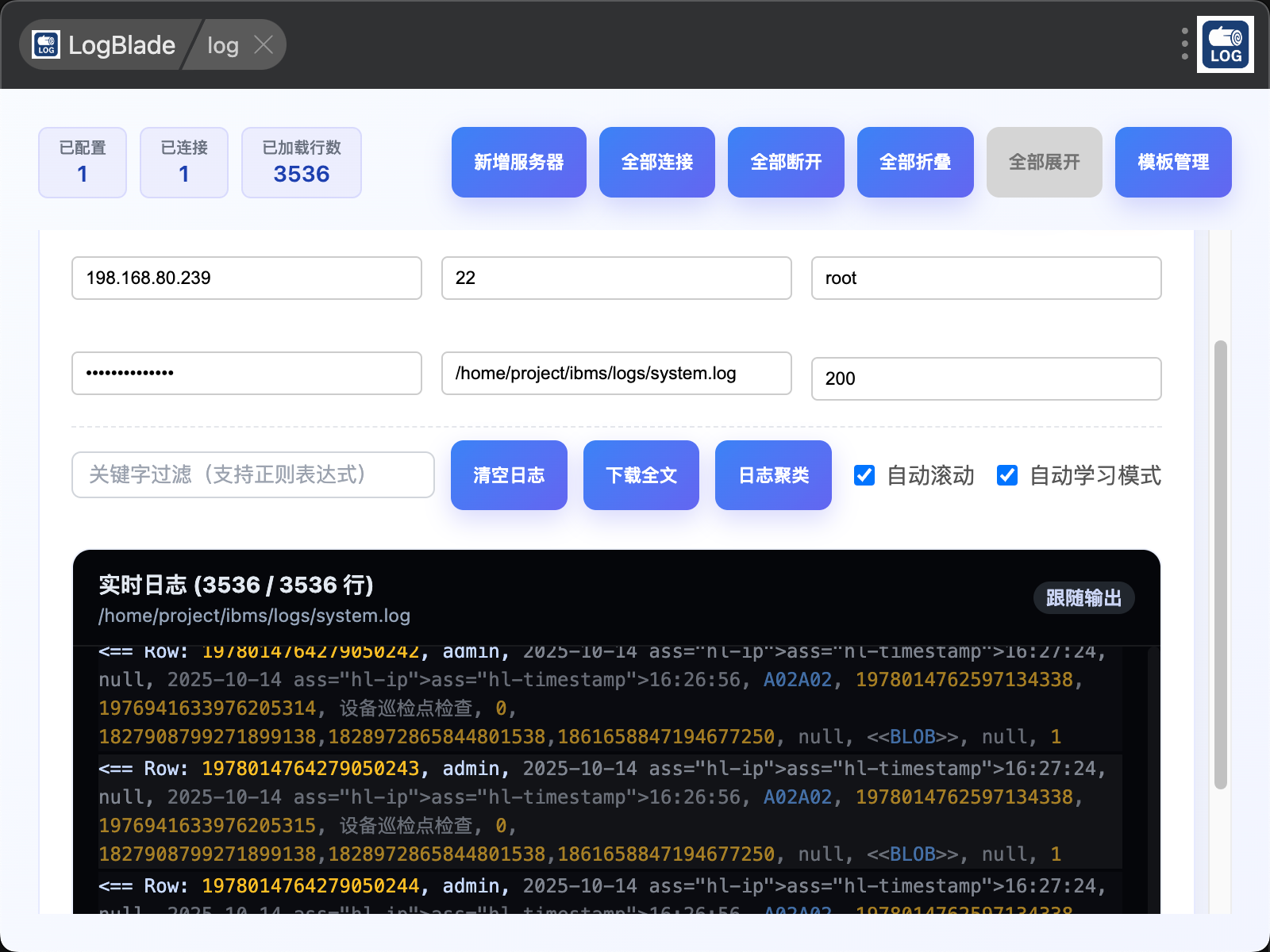Download full log with 下载全文

coord(641,475)
